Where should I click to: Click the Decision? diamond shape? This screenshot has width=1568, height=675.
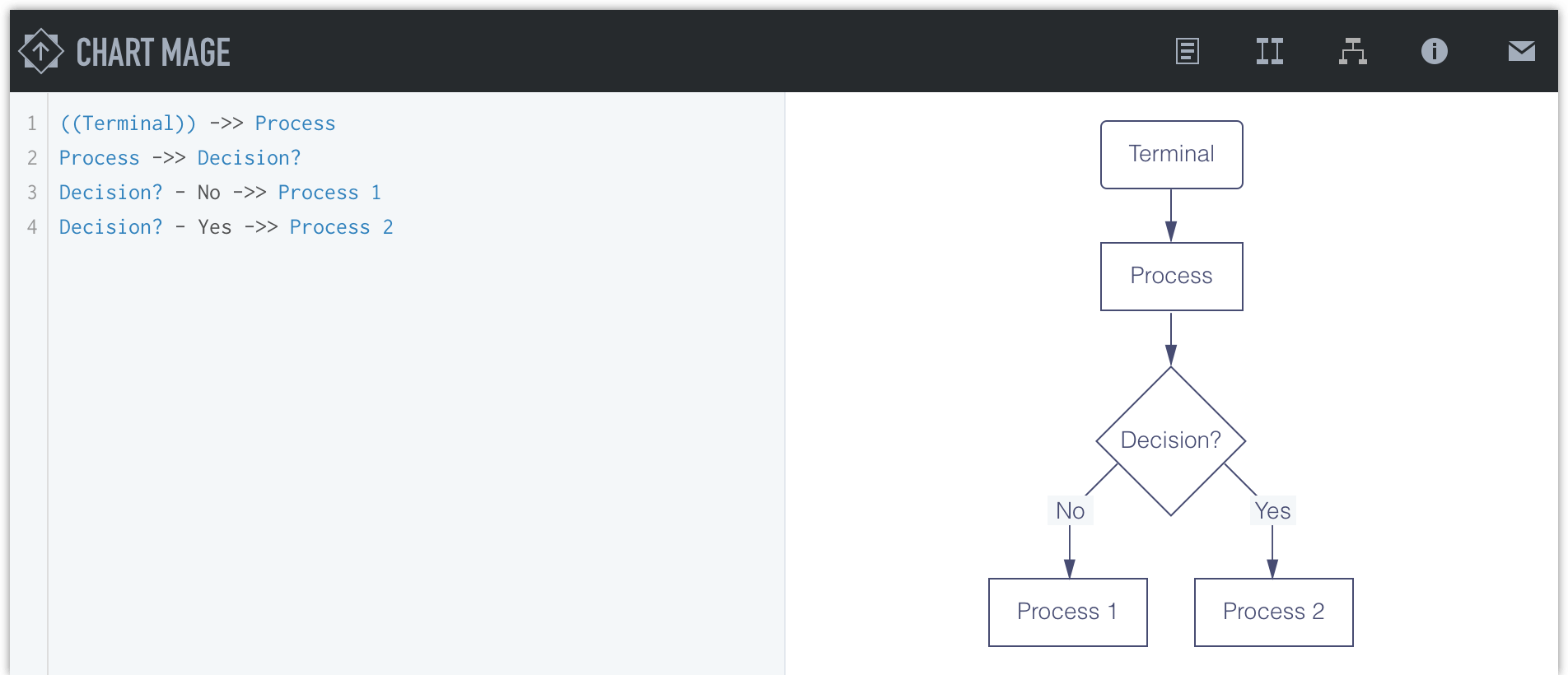tap(1170, 440)
